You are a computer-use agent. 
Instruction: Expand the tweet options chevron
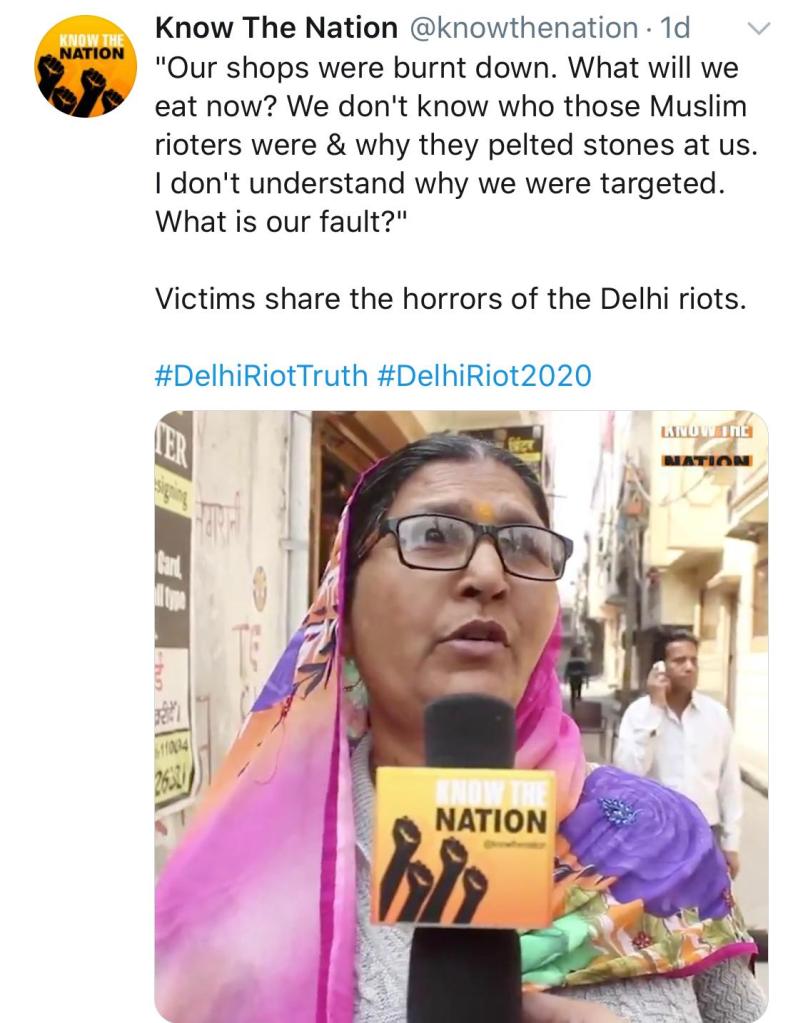[760, 30]
